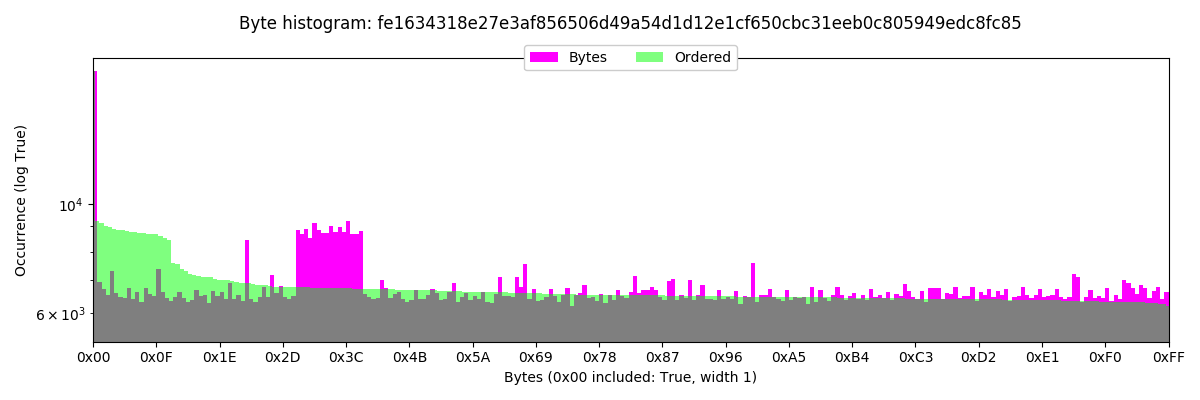Click the 0x96 x-axis tick label
This screenshot has height=400, width=1200.
tap(726, 357)
